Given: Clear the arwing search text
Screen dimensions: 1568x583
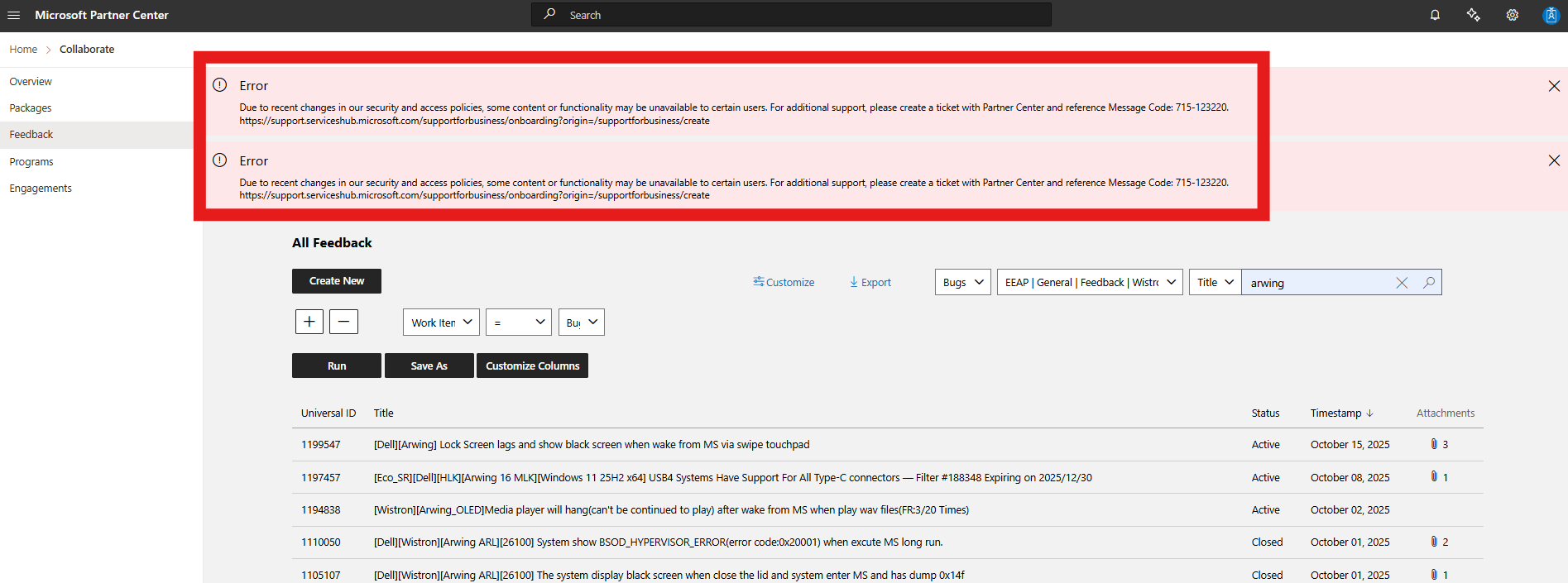Looking at the screenshot, I should pos(1402,283).
